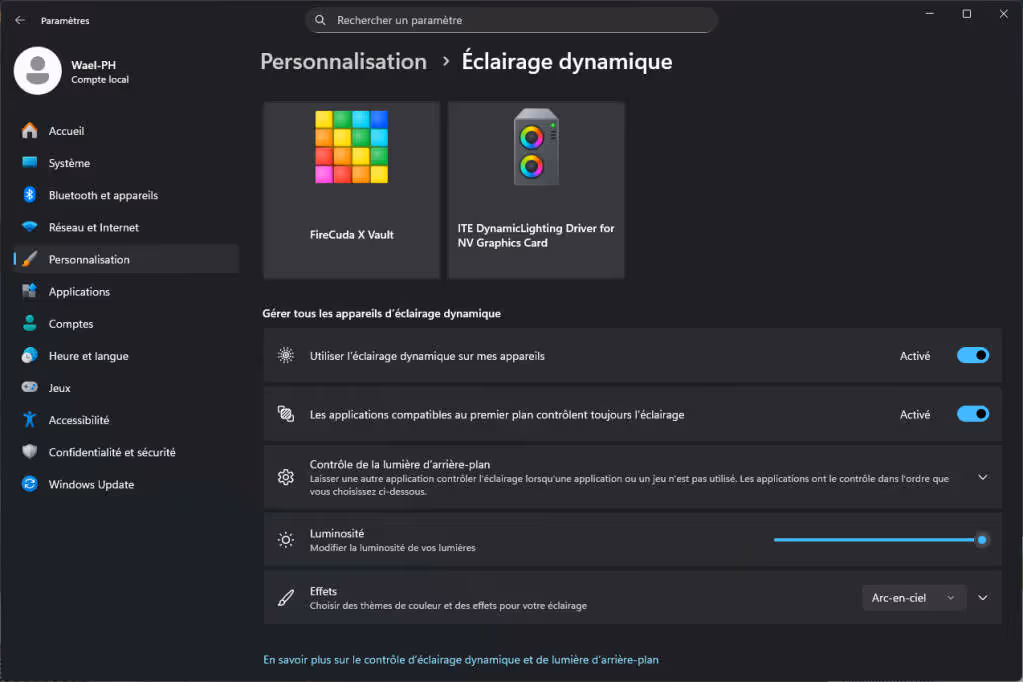Open the En savoir plus link
The height and width of the screenshot is (682, 1023).
pos(460,659)
